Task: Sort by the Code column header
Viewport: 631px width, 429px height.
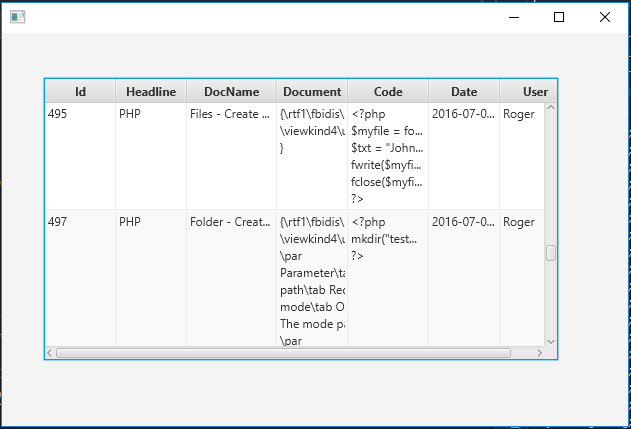Action: (x=388, y=92)
